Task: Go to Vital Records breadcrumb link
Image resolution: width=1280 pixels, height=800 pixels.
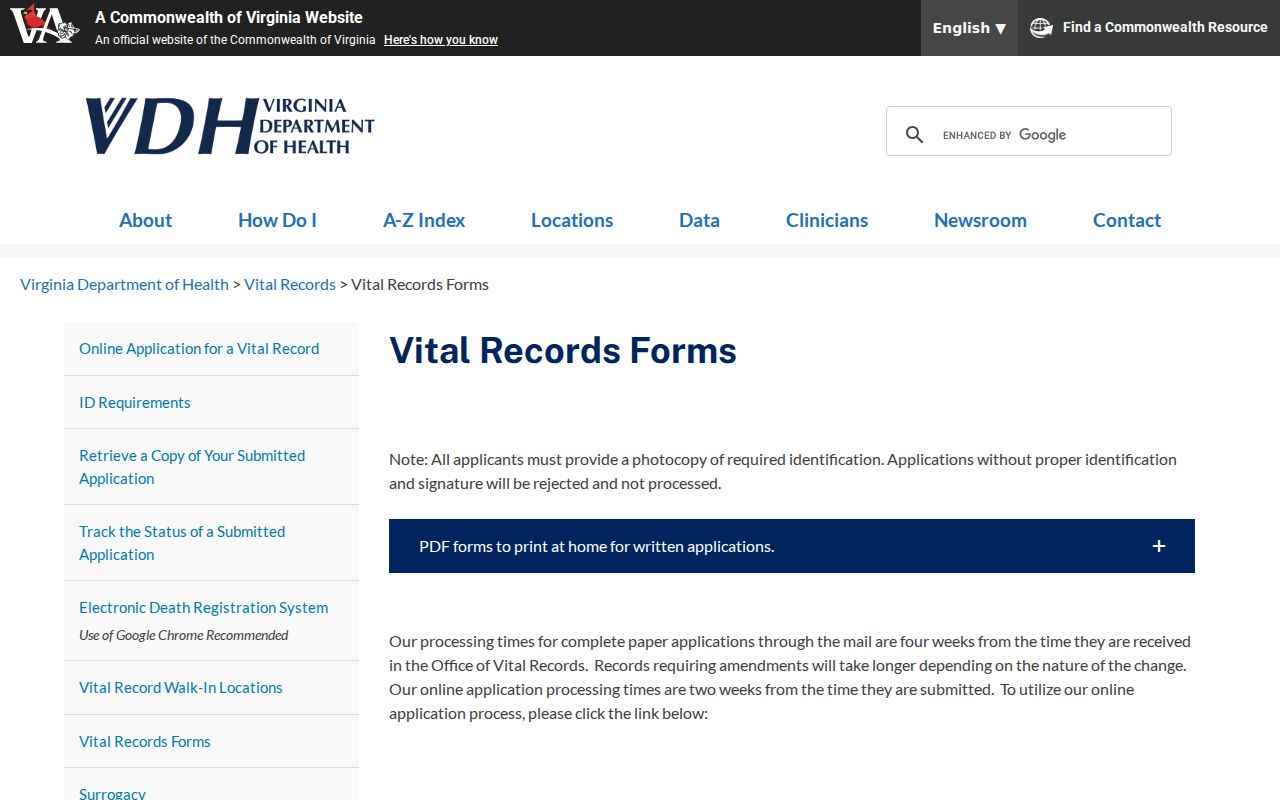Action: [290, 284]
